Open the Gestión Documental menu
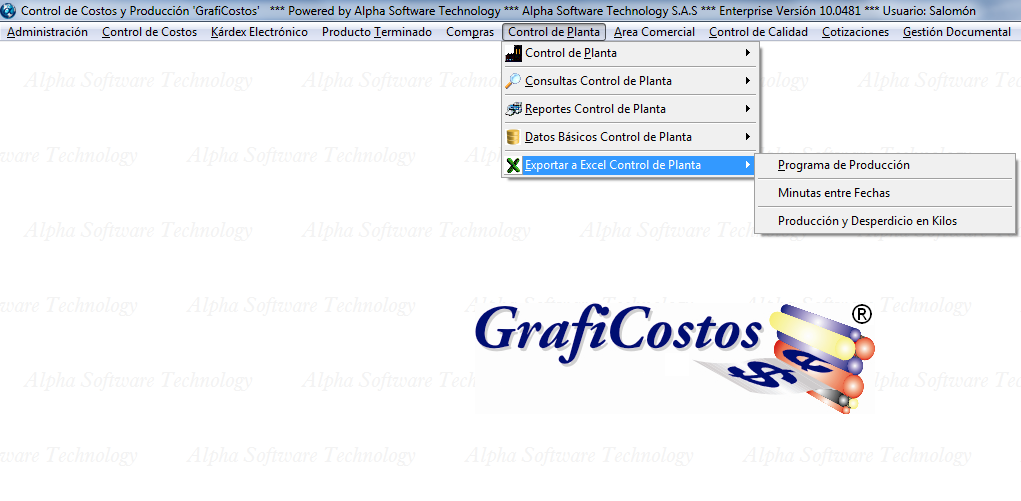1021x501 pixels. pos(956,32)
